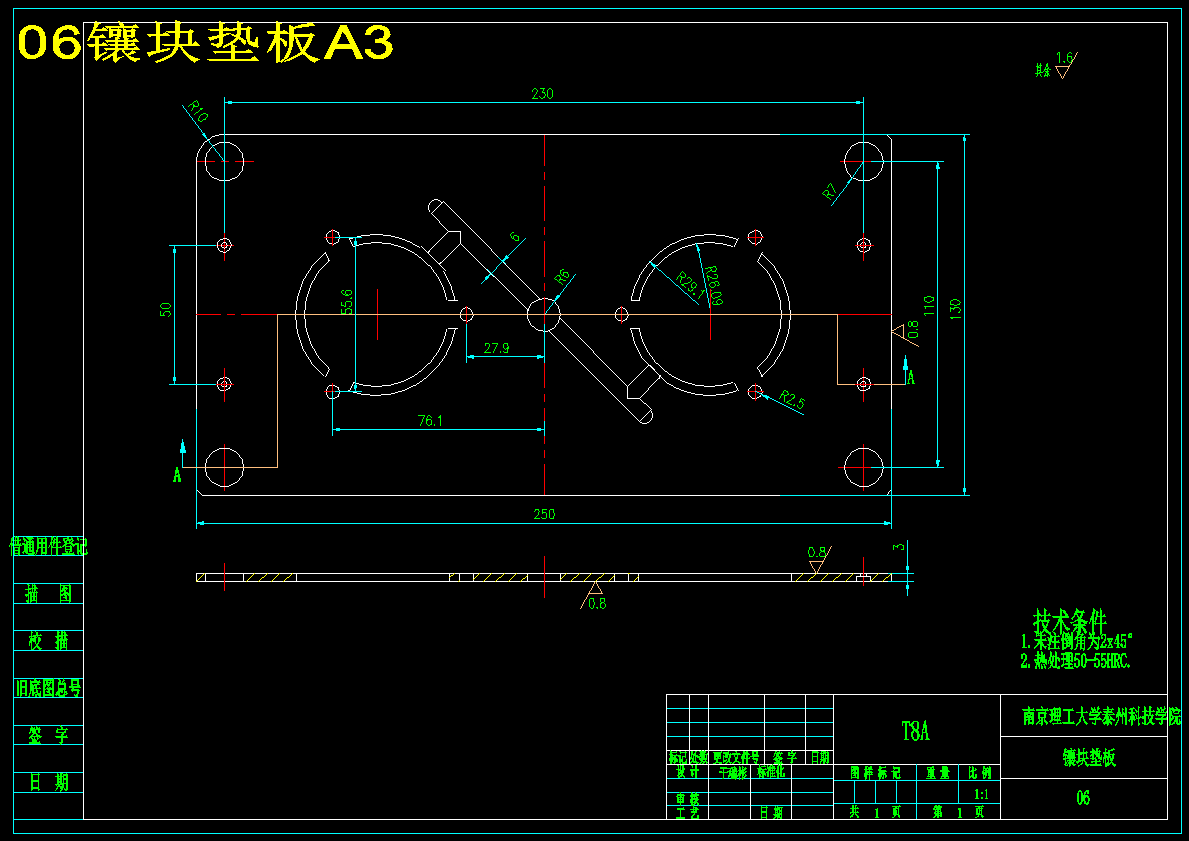Select drawing number 06 in title block
This screenshot has height=841, width=1189.
(x=1083, y=797)
